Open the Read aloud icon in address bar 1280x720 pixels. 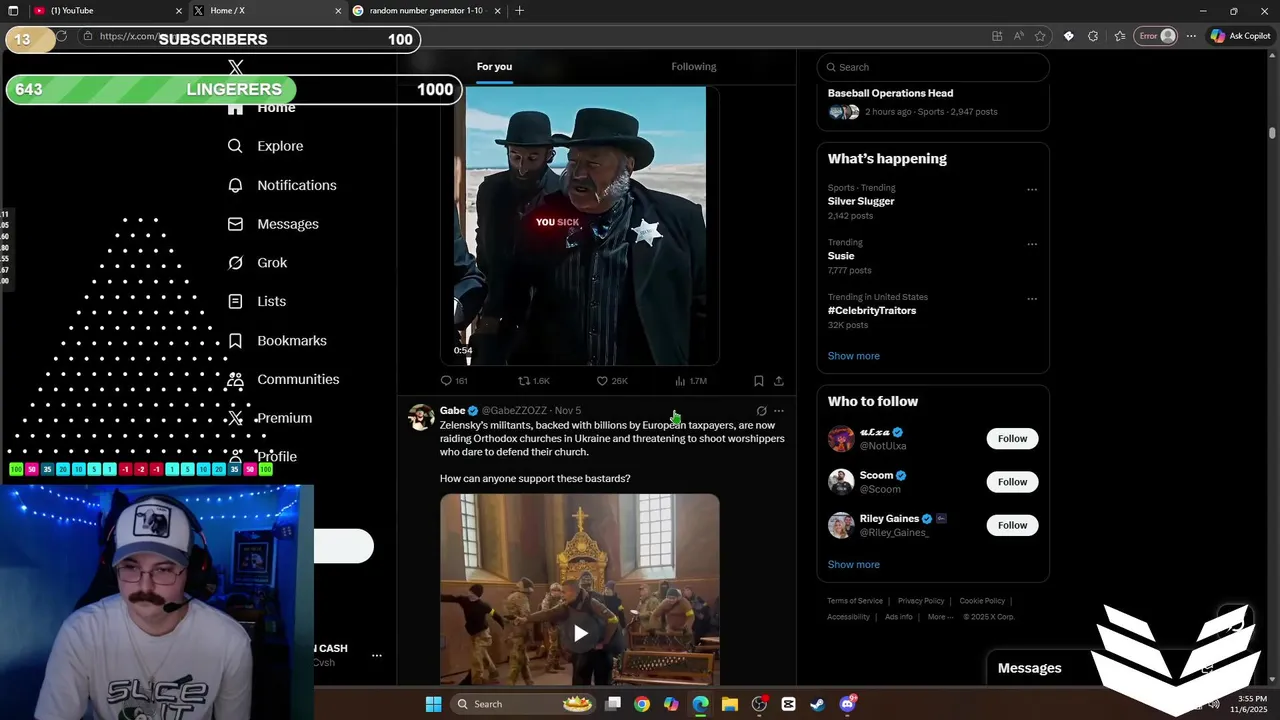1018,36
